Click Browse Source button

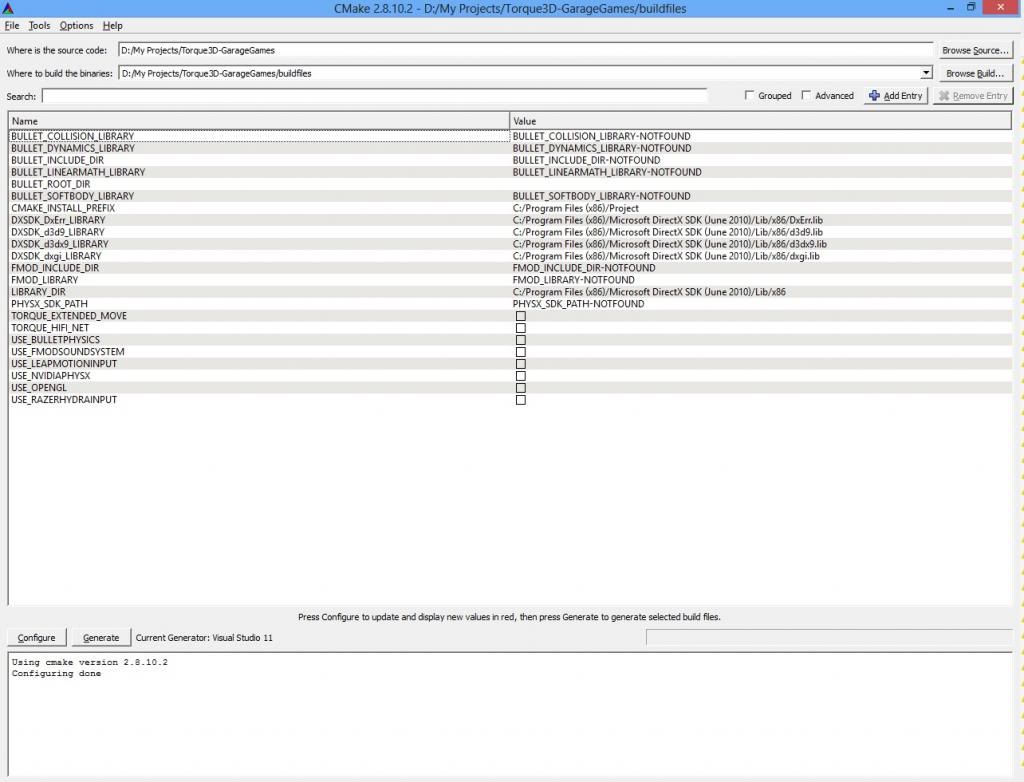tap(975, 50)
